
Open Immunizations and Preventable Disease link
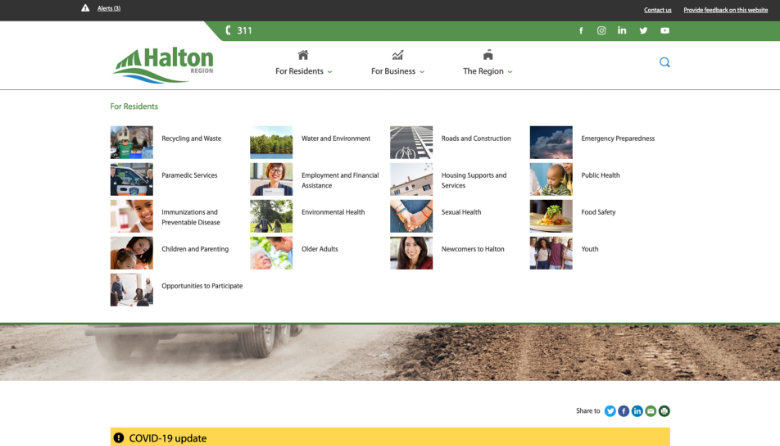(x=191, y=217)
